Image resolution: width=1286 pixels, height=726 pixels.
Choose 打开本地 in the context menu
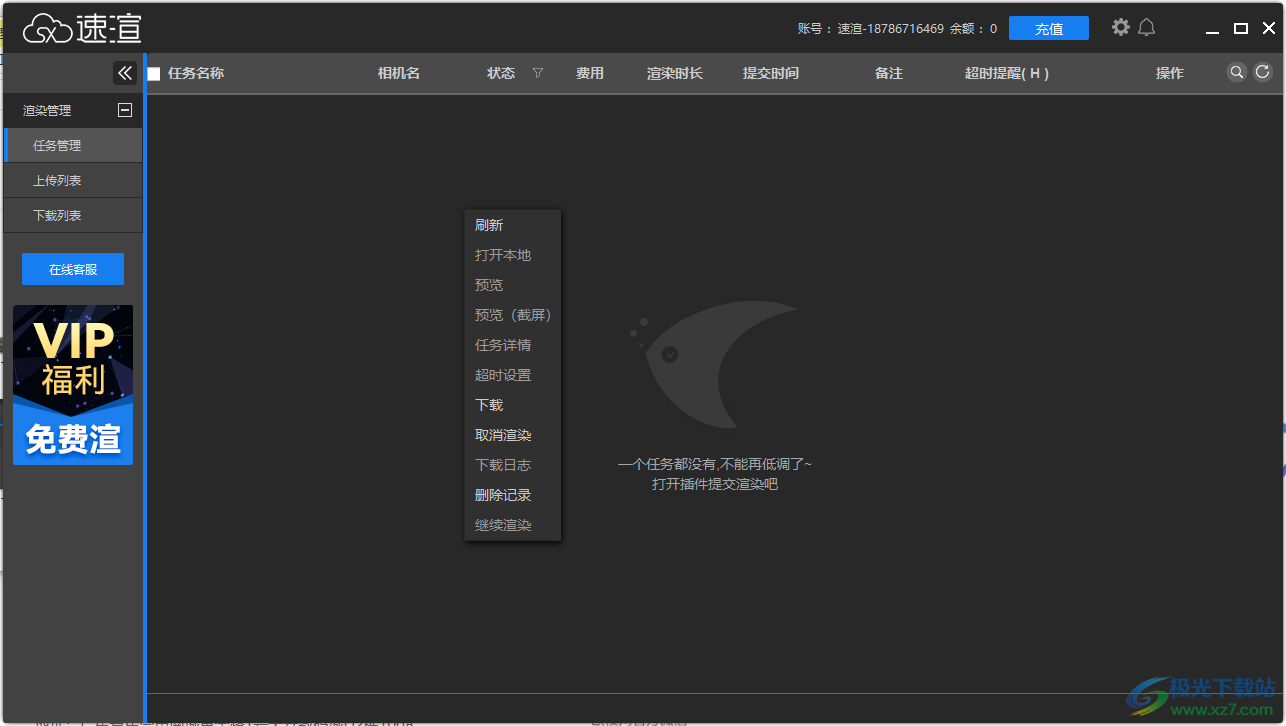(x=513, y=255)
